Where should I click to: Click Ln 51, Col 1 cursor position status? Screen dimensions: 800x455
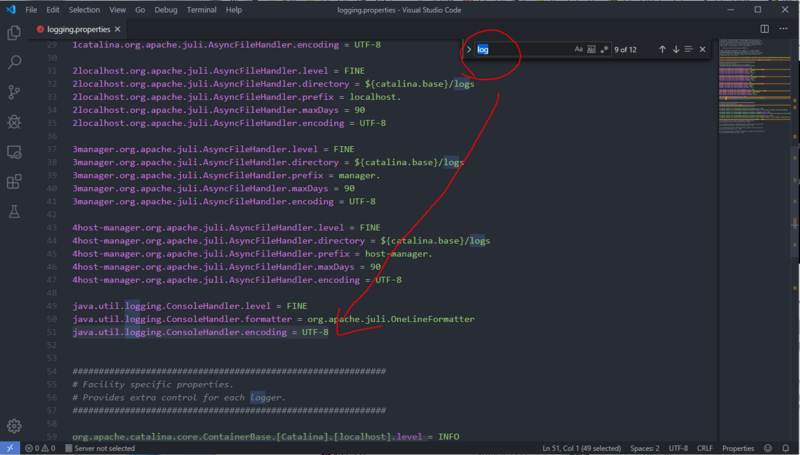tap(582, 448)
